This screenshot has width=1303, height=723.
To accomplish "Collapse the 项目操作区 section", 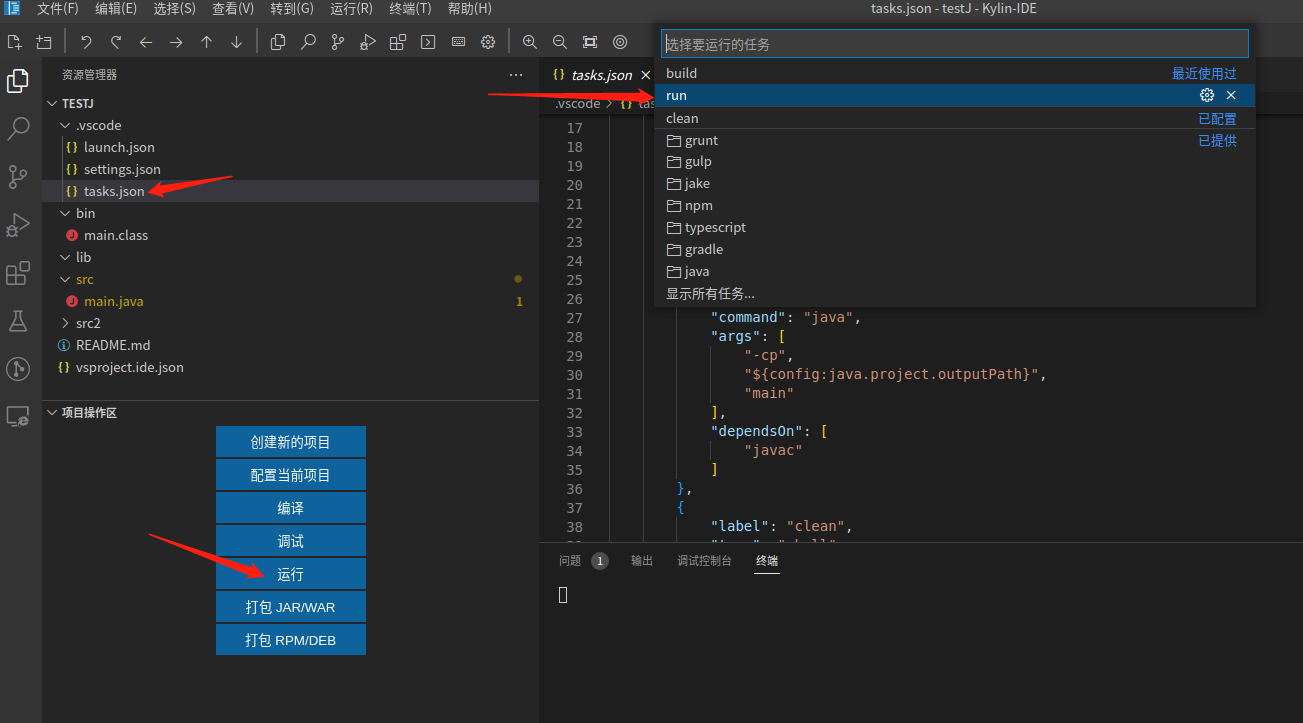I will (53, 412).
